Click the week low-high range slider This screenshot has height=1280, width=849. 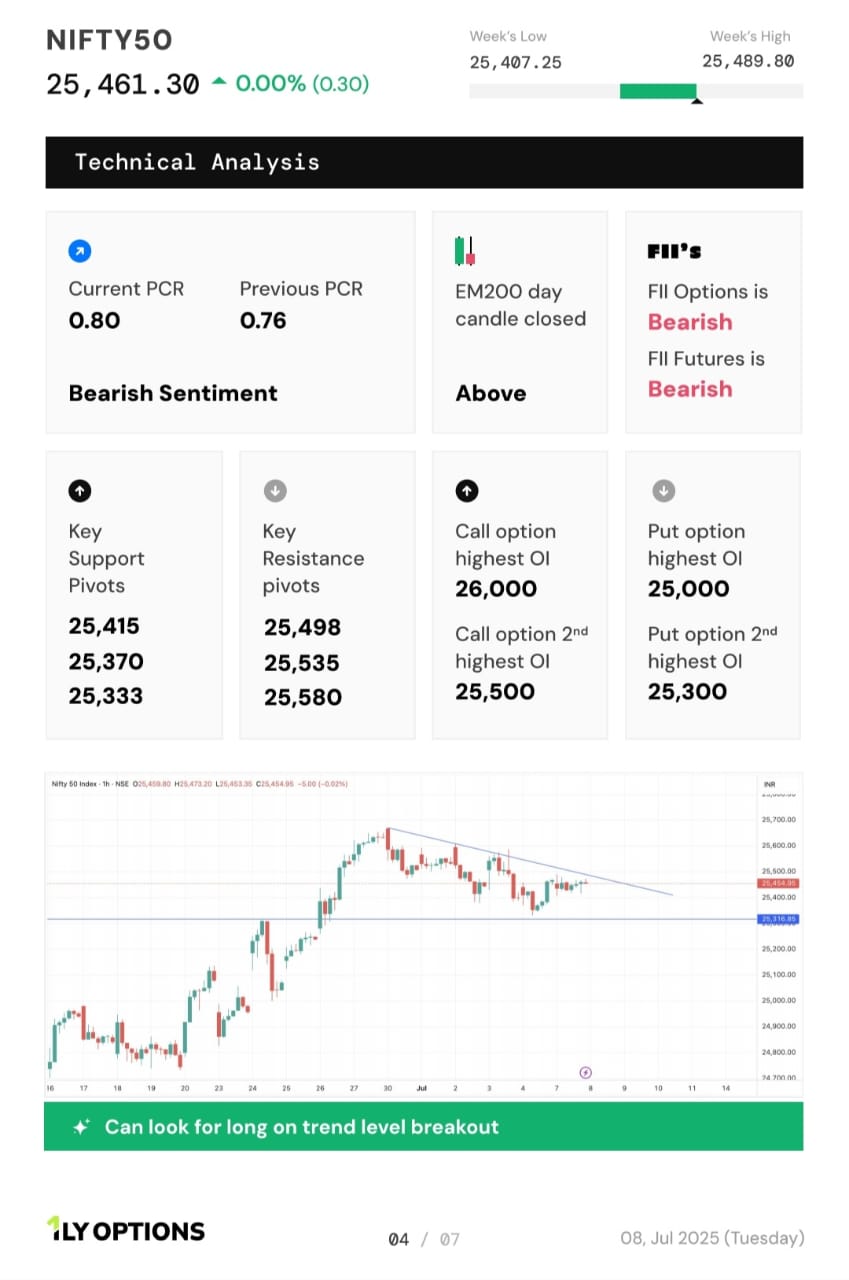point(636,91)
